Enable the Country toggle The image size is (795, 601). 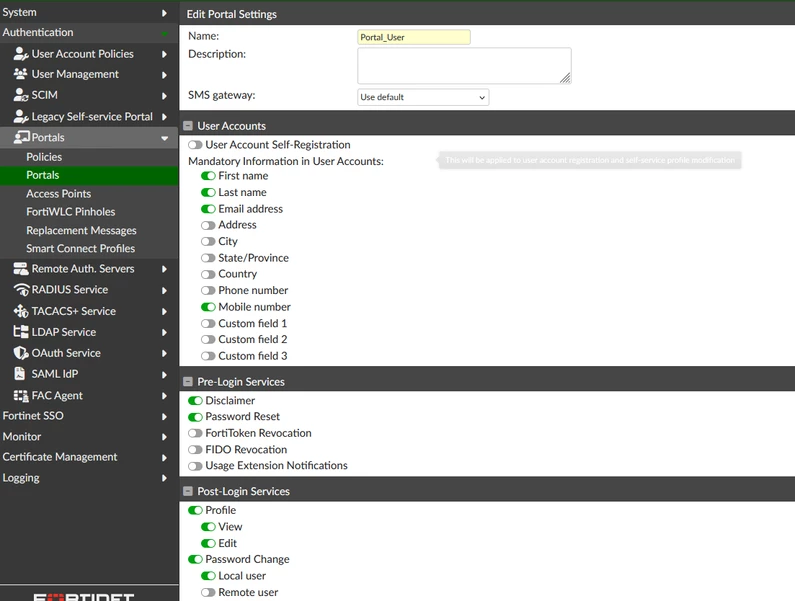click(x=208, y=274)
